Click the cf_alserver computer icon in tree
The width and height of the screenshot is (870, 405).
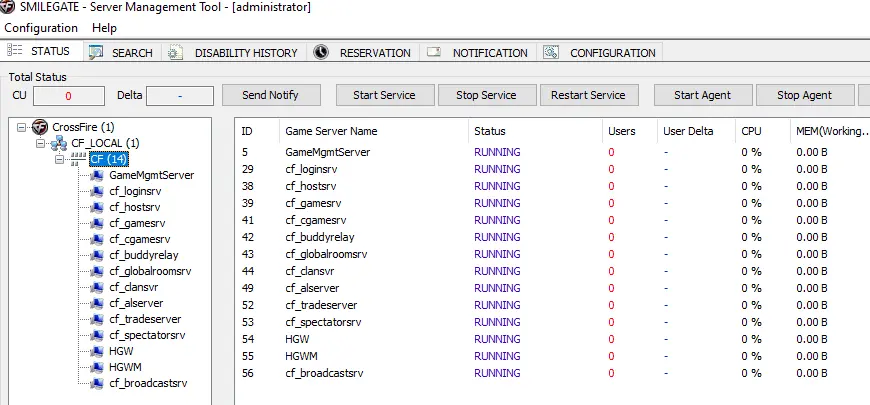(97, 303)
